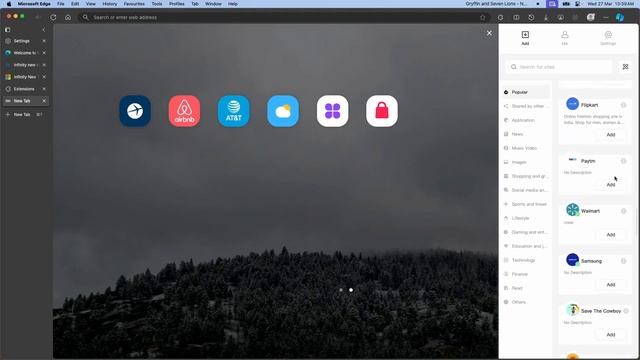Switch to the Extensions vertical tab

(25, 89)
